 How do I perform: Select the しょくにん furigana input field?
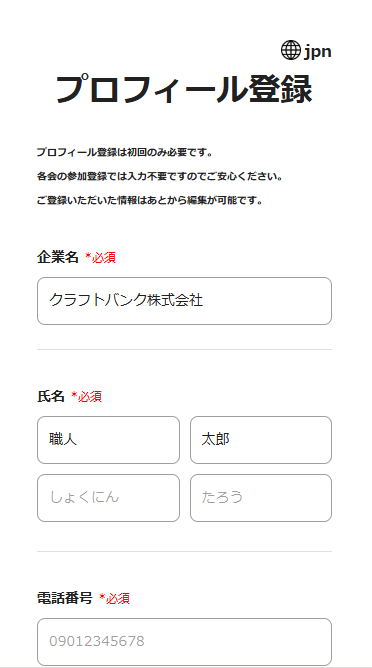click(x=108, y=498)
